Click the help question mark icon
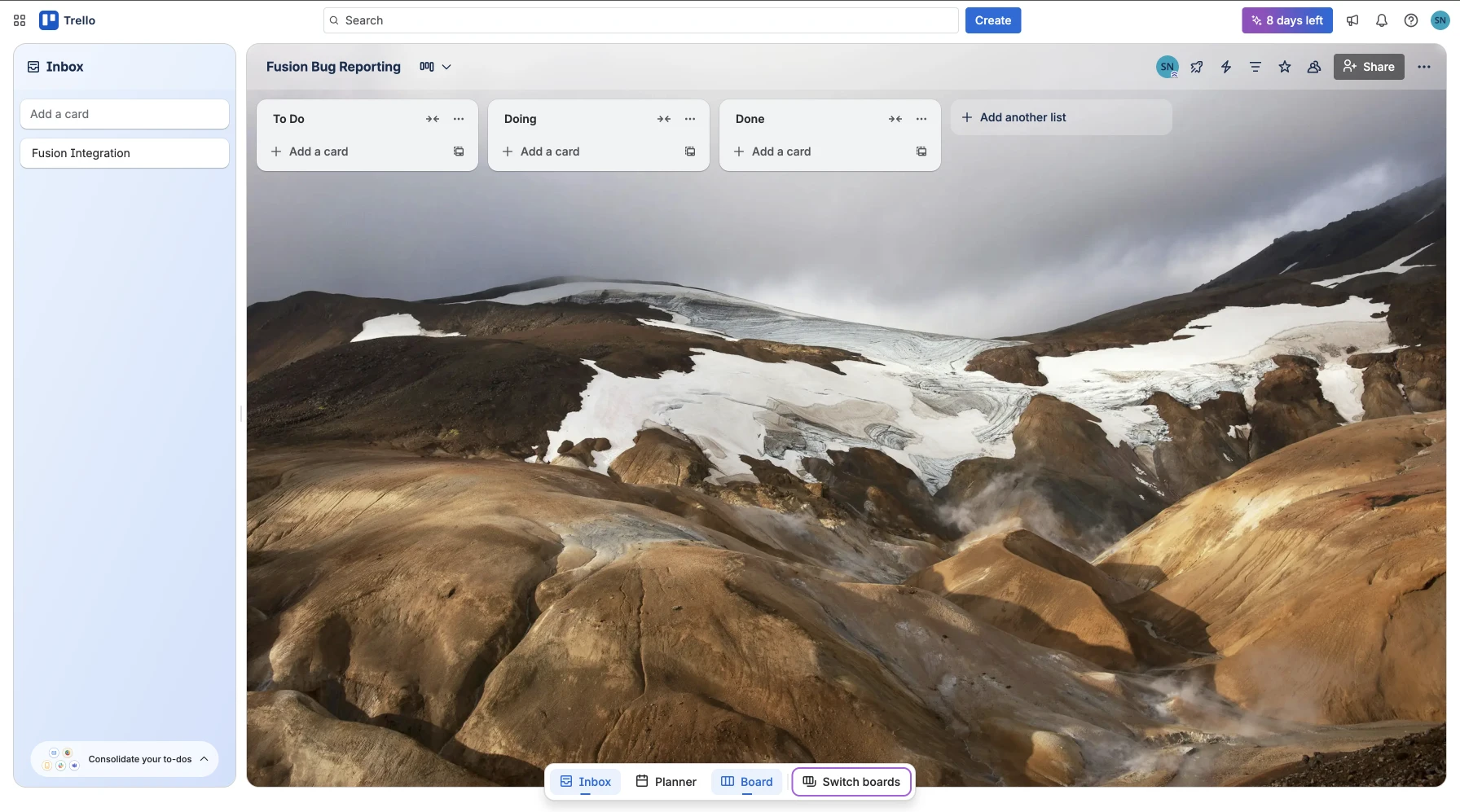The width and height of the screenshot is (1460, 812). tap(1410, 20)
